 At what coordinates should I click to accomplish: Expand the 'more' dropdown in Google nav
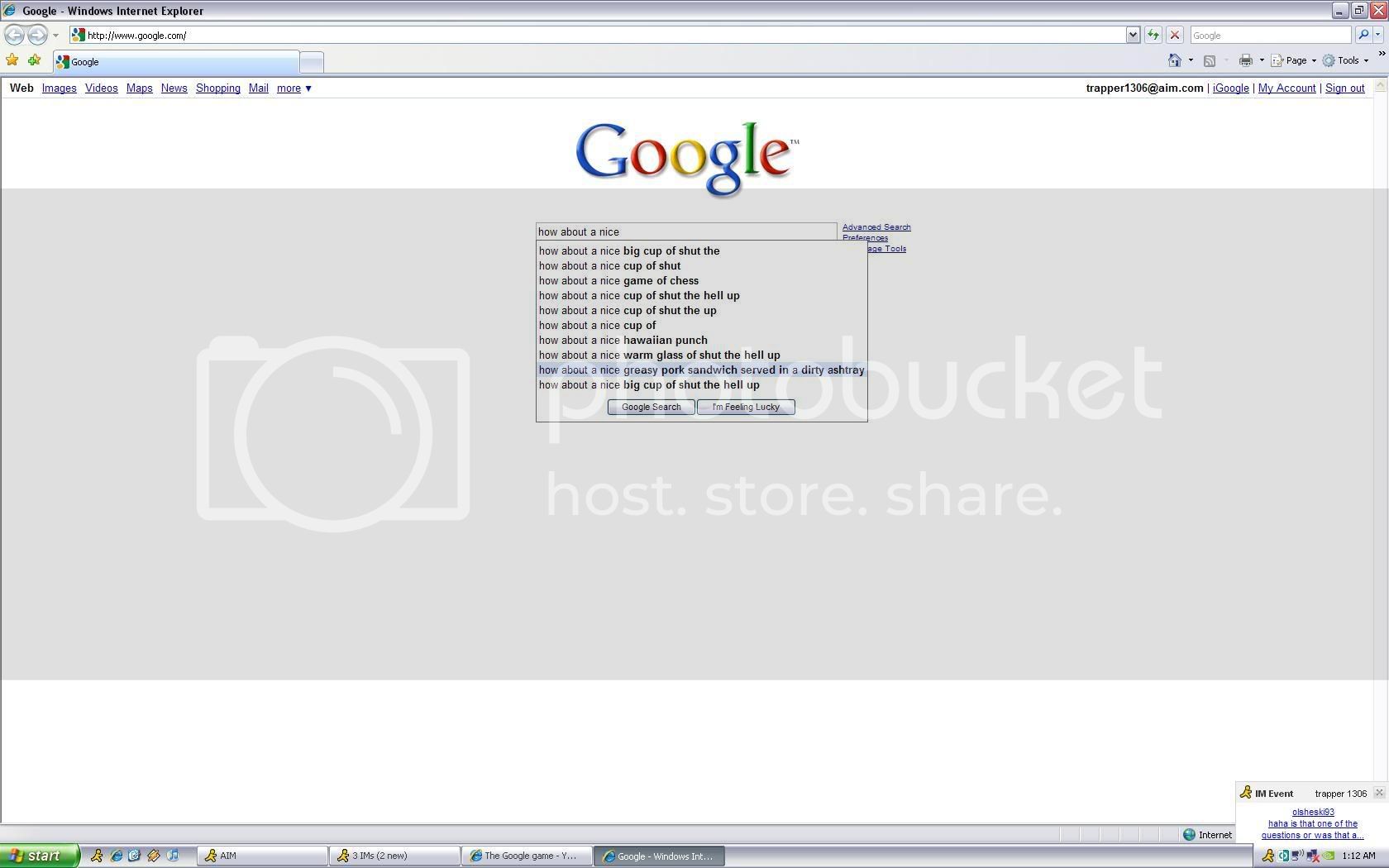[294, 88]
